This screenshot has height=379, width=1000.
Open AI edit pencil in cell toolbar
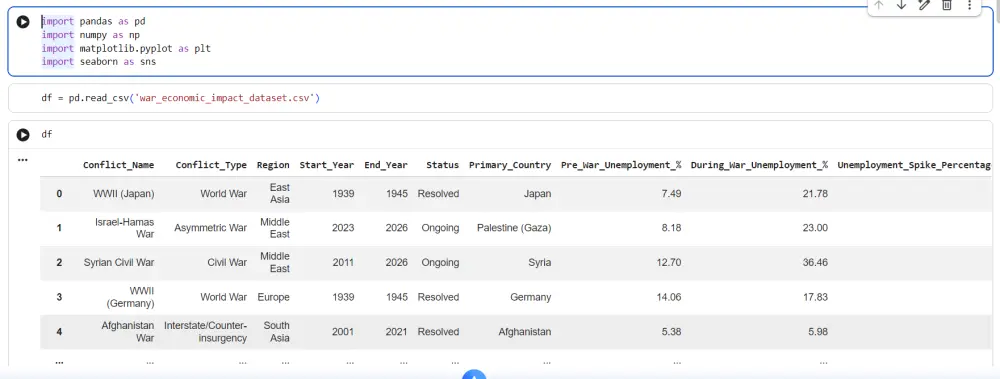(x=923, y=5)
